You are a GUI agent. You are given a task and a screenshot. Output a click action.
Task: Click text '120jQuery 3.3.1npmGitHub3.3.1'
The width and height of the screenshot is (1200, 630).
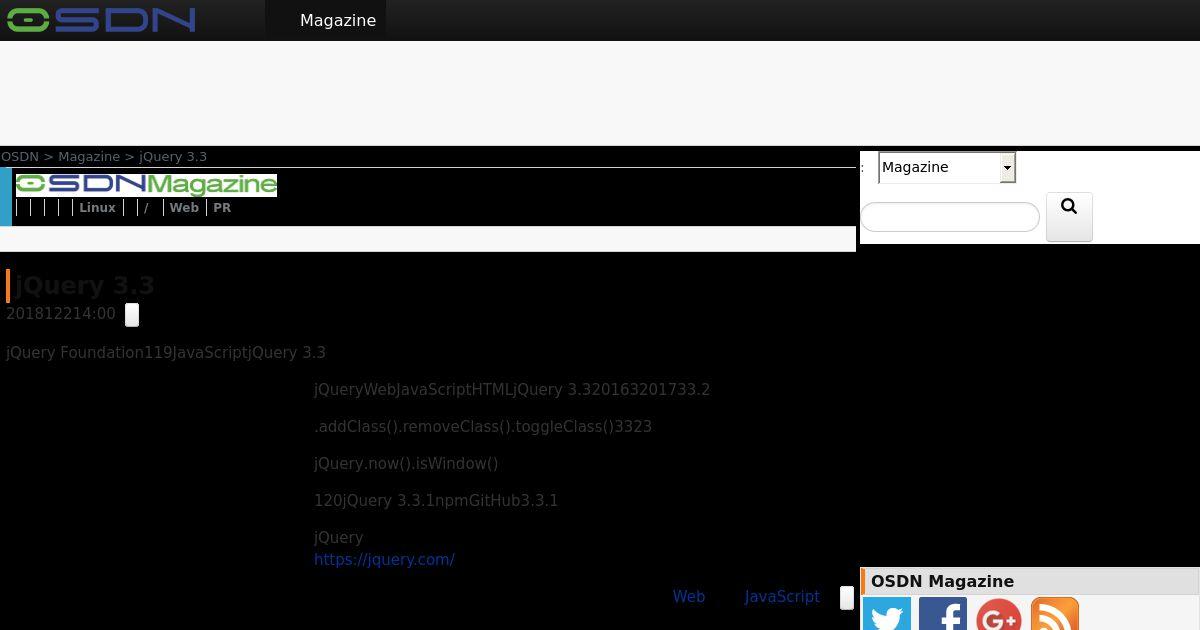(x=436, y=501)
